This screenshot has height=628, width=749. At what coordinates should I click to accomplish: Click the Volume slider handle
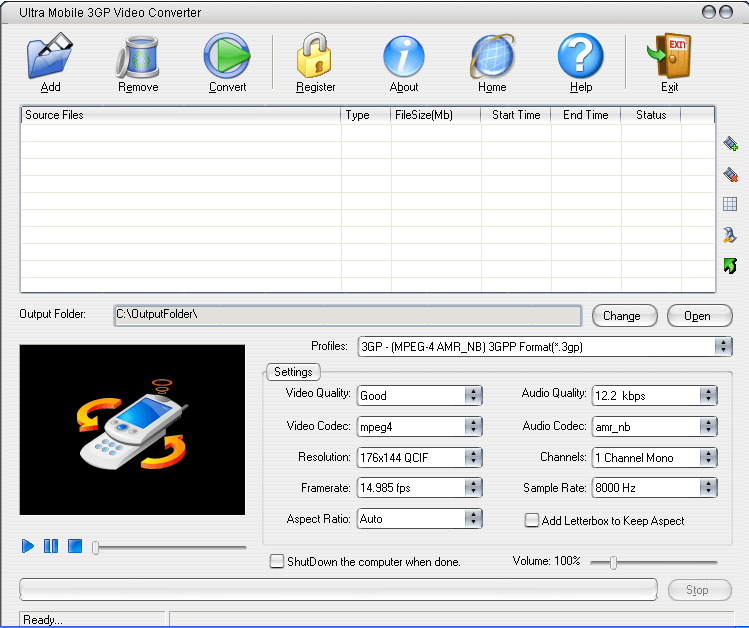pyautogui.click(x=613, y=563)
